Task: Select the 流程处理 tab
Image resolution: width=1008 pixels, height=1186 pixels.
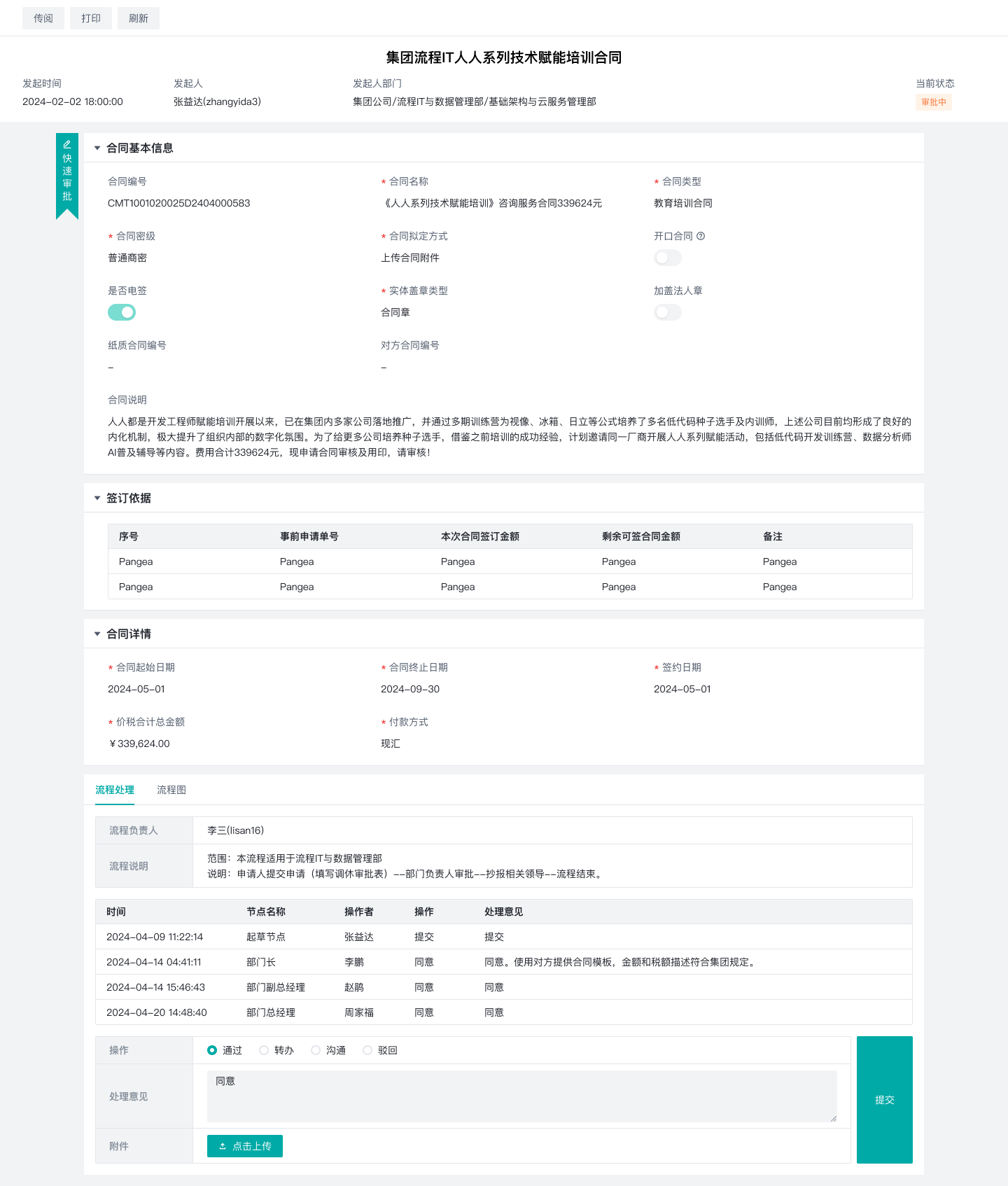Action: point(115,790)
